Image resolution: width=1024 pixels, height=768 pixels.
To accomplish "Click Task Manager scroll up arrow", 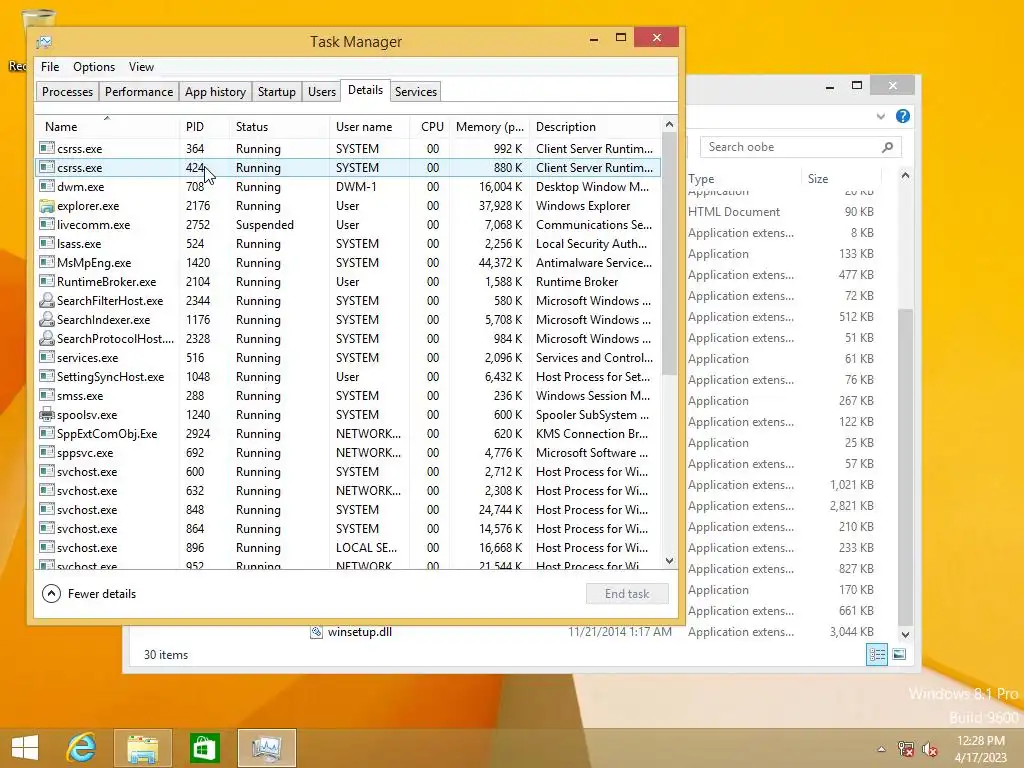I will (669, 124).
